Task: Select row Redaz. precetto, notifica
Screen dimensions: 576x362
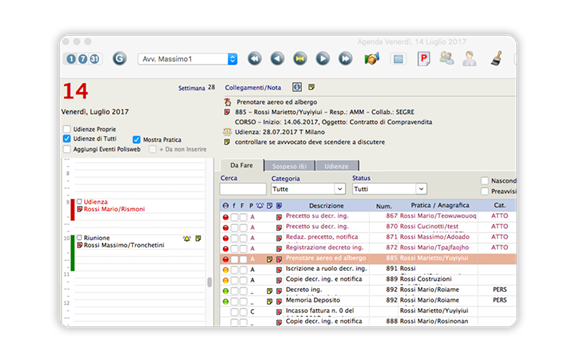Action: (x=368, y=237)
